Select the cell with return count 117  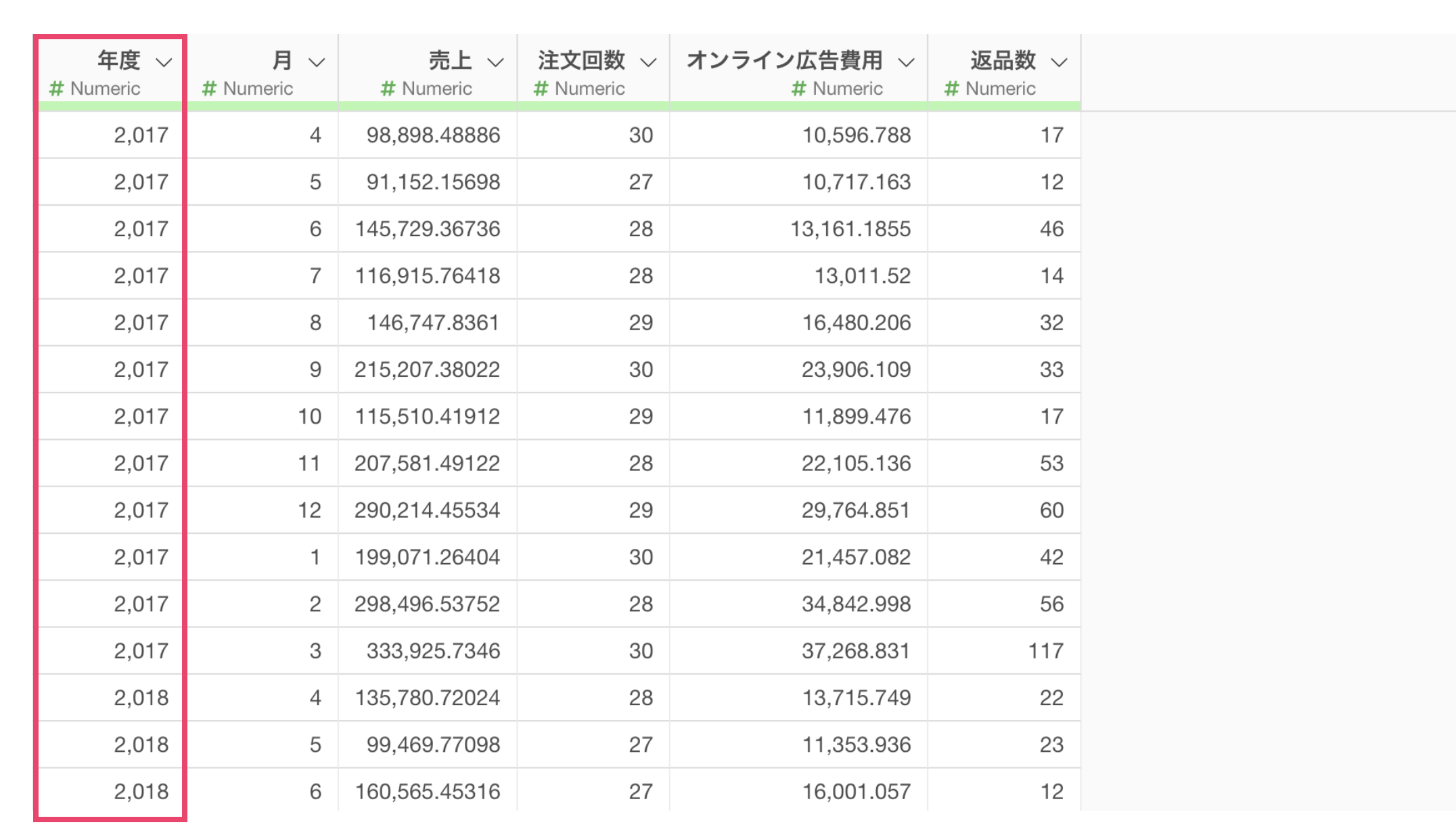(1045, 651)
